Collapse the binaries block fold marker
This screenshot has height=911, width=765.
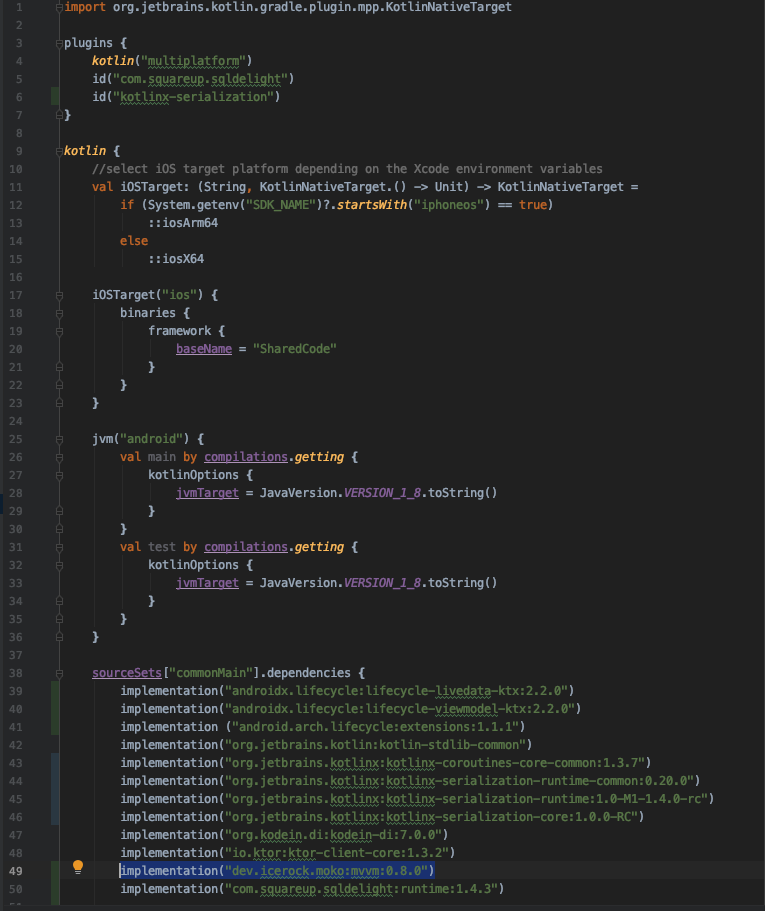pyautogui.click(x=59, y=314)
